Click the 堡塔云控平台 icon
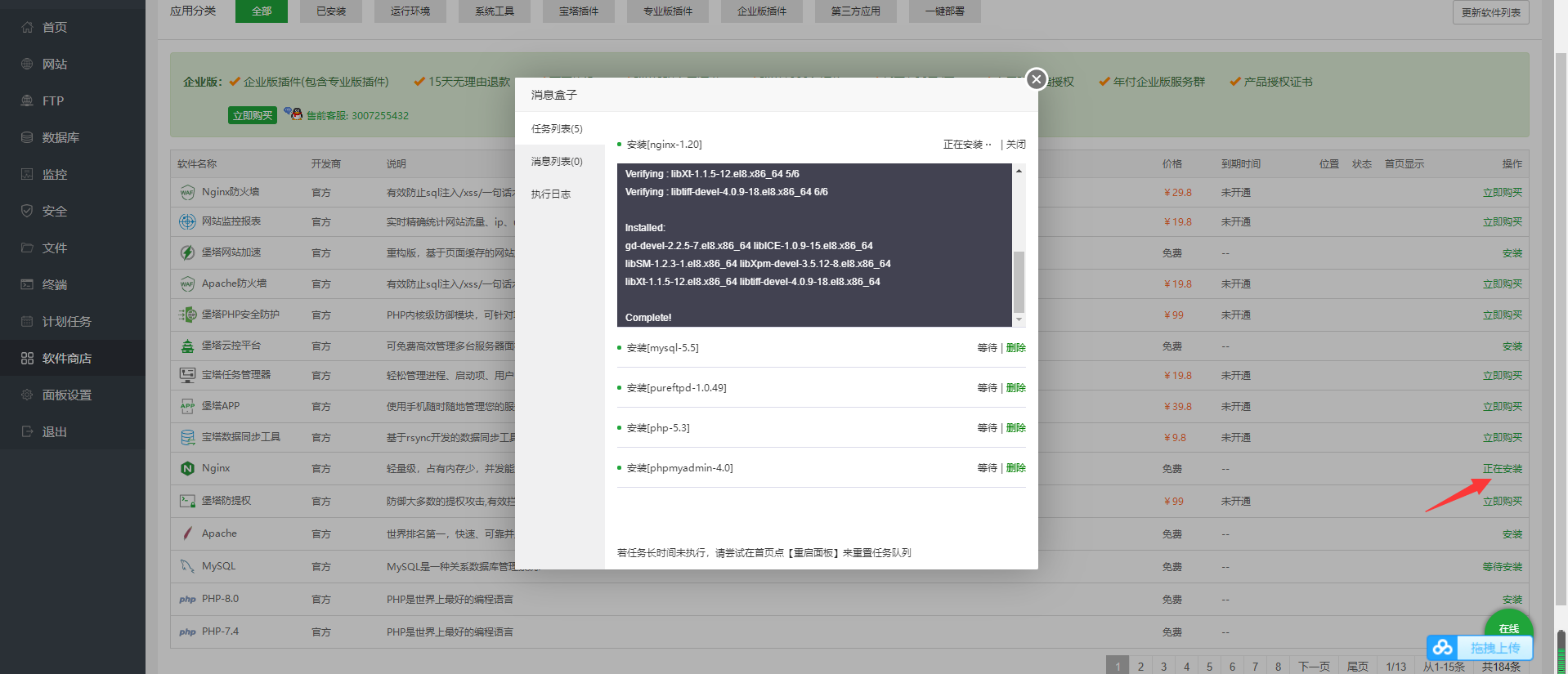The width and height of the screenshot is (1568, 674). [187, 346]
